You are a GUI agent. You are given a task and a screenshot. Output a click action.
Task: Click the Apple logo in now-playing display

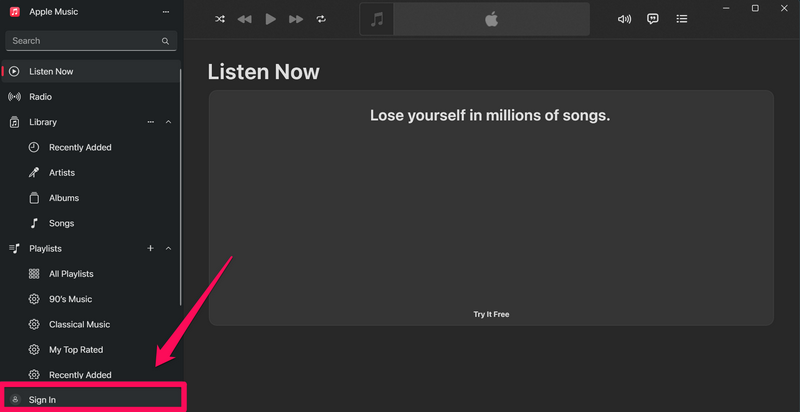(491, 19)
